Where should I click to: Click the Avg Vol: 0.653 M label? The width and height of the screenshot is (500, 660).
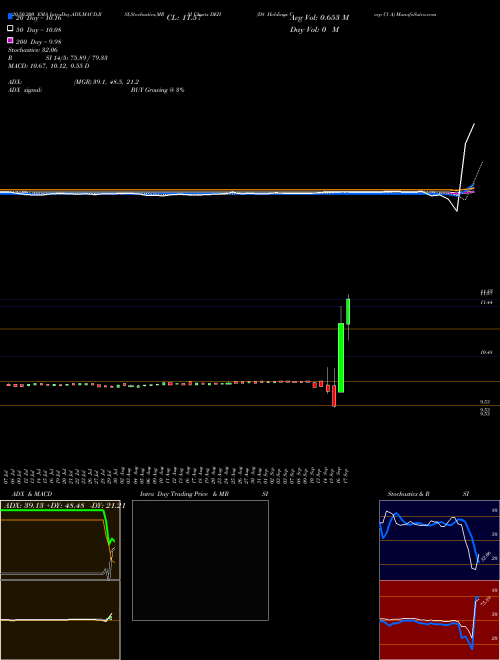tap(319, 18)
